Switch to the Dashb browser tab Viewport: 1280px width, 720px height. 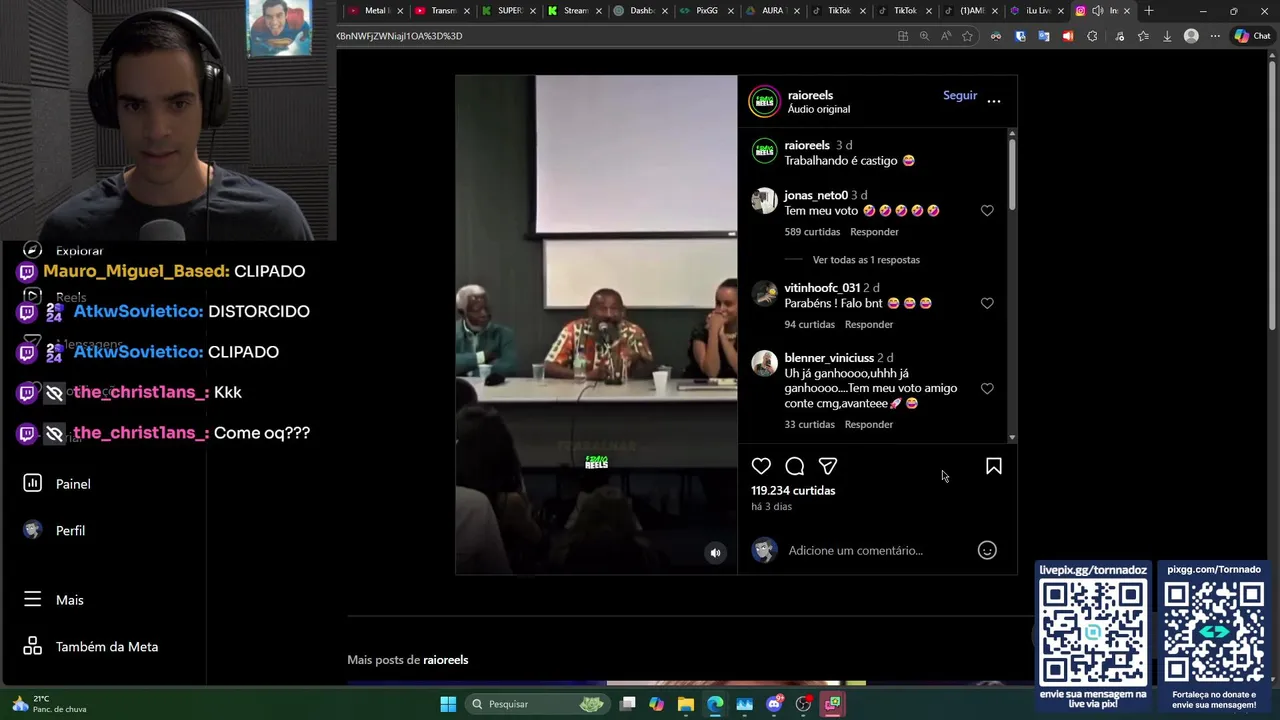coord(640,11)
